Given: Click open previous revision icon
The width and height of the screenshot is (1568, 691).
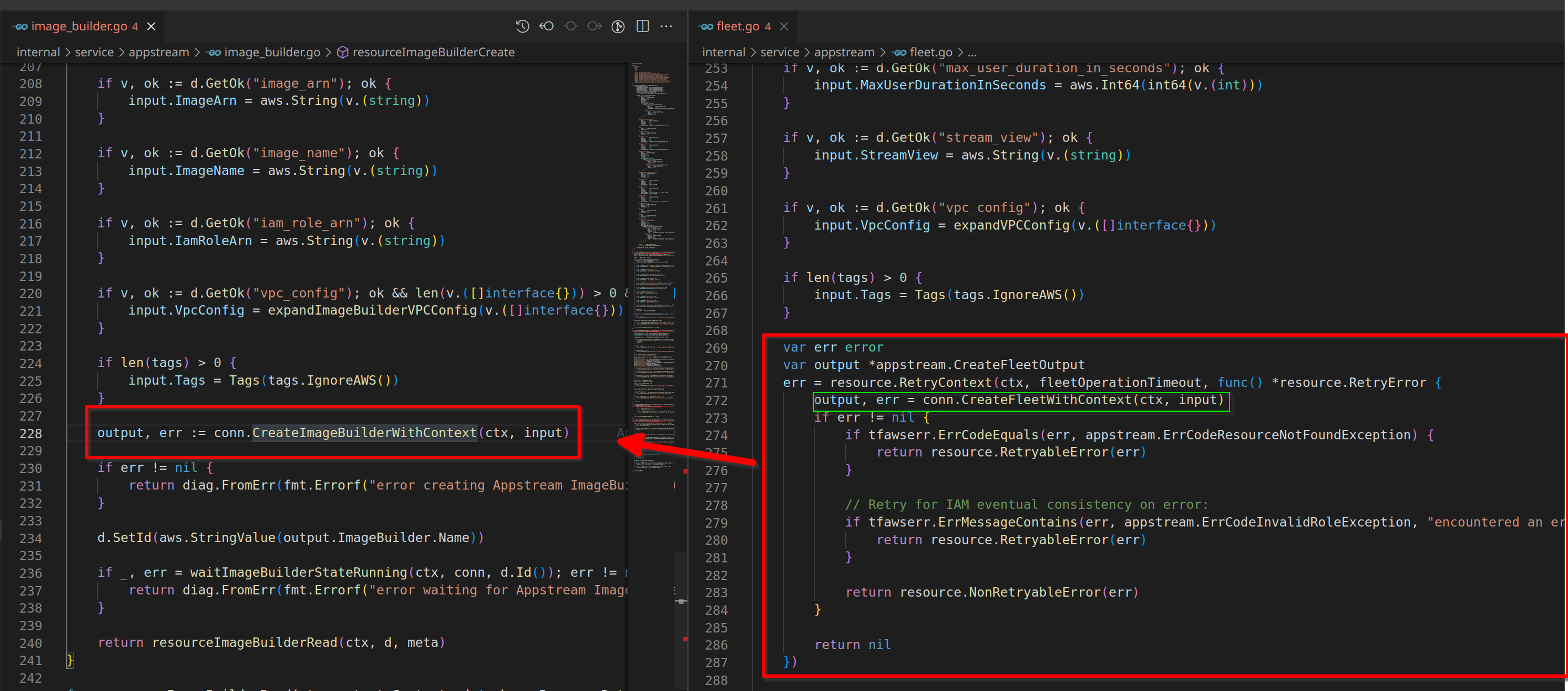Looking at the screenshot, I should pyautogui.click(x=547, y=26).
